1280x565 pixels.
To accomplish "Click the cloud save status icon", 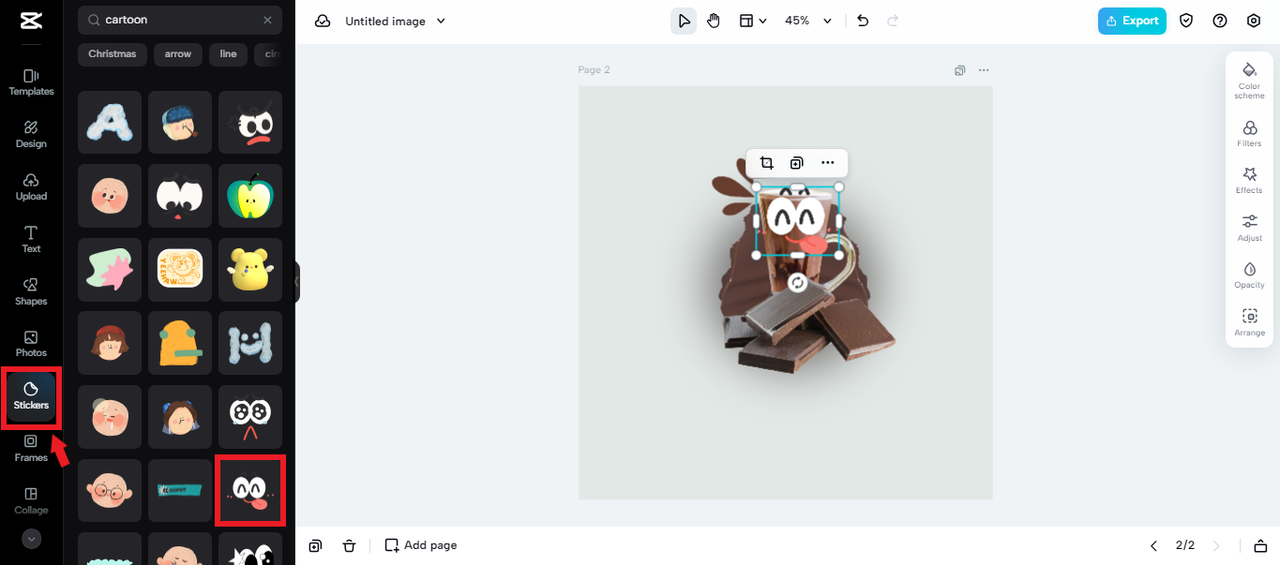I will point(323,21).
